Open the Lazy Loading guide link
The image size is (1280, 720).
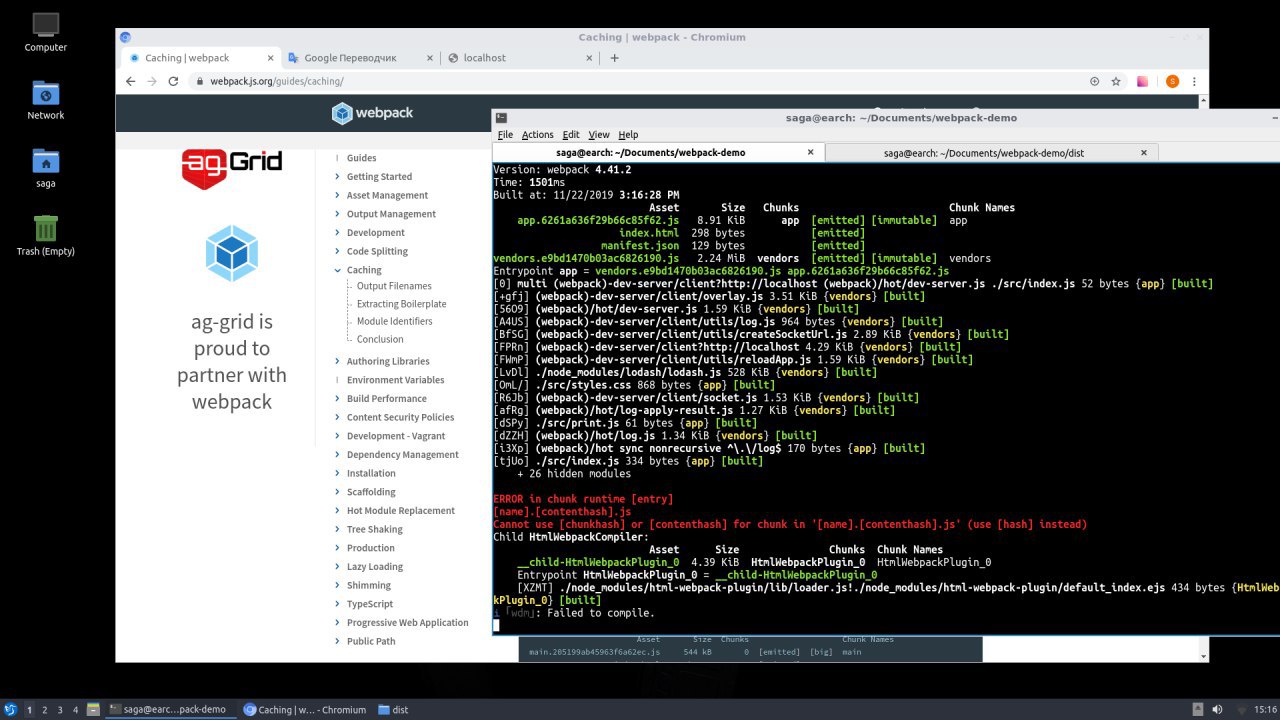point(375,566)
